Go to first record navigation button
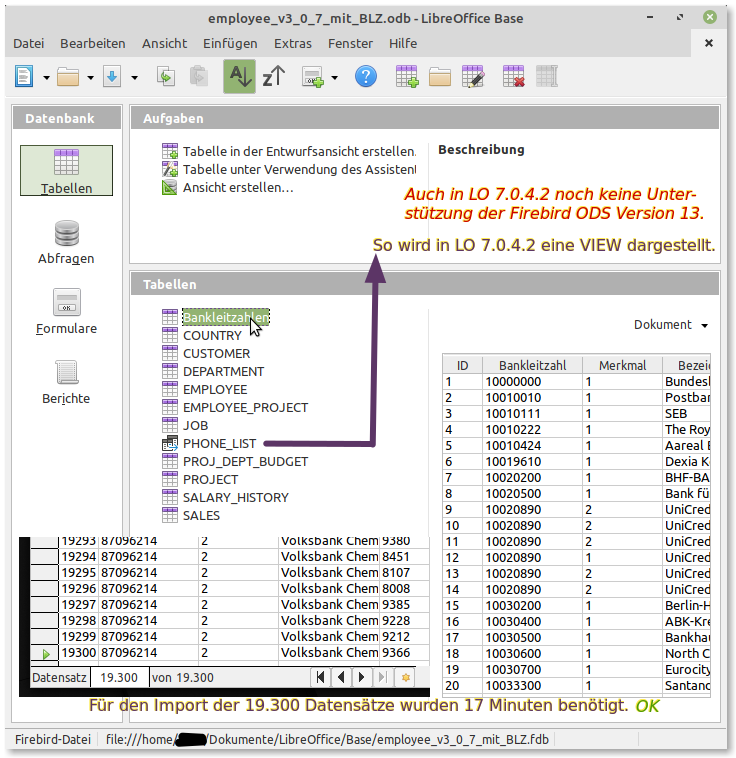 320,677
